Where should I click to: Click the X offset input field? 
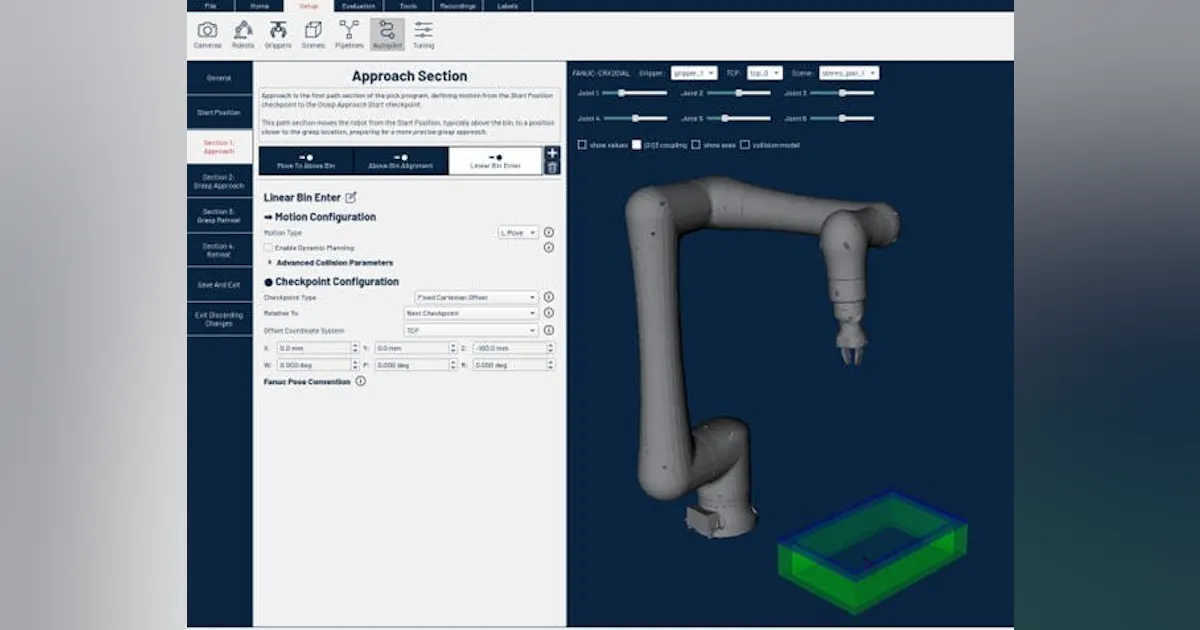316,348
